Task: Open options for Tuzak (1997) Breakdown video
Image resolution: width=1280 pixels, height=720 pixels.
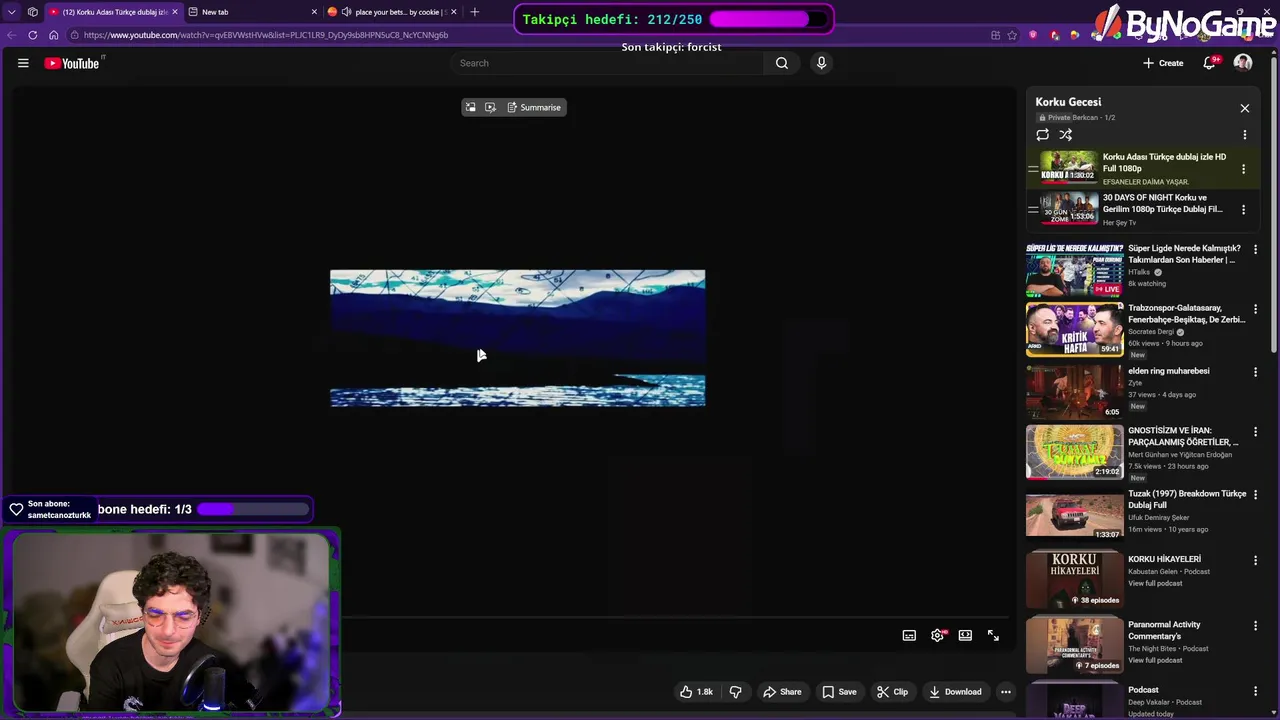Action: (x=1256, y=495)
